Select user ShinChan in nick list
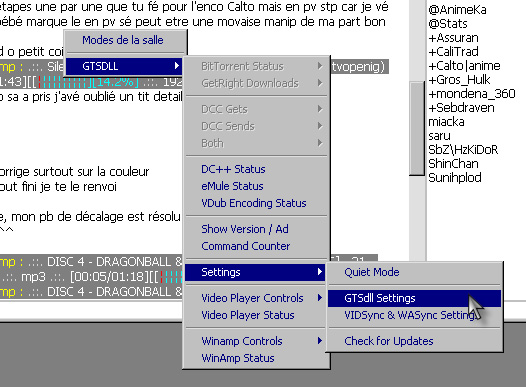This screenshot has height=387, width=526. [x=453, y=164]
